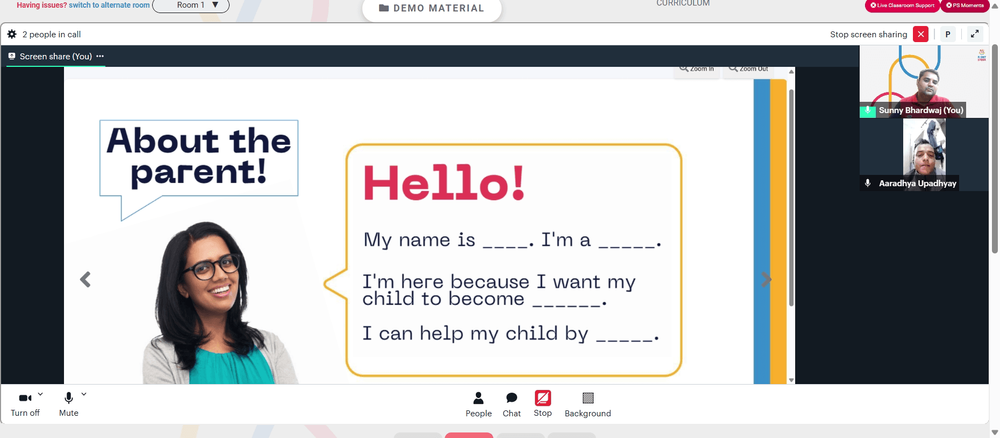The height and width of the screenshot is (438, 1000).
Task: Open Room 1 dropdown selector
Action: tap(191, 5)
